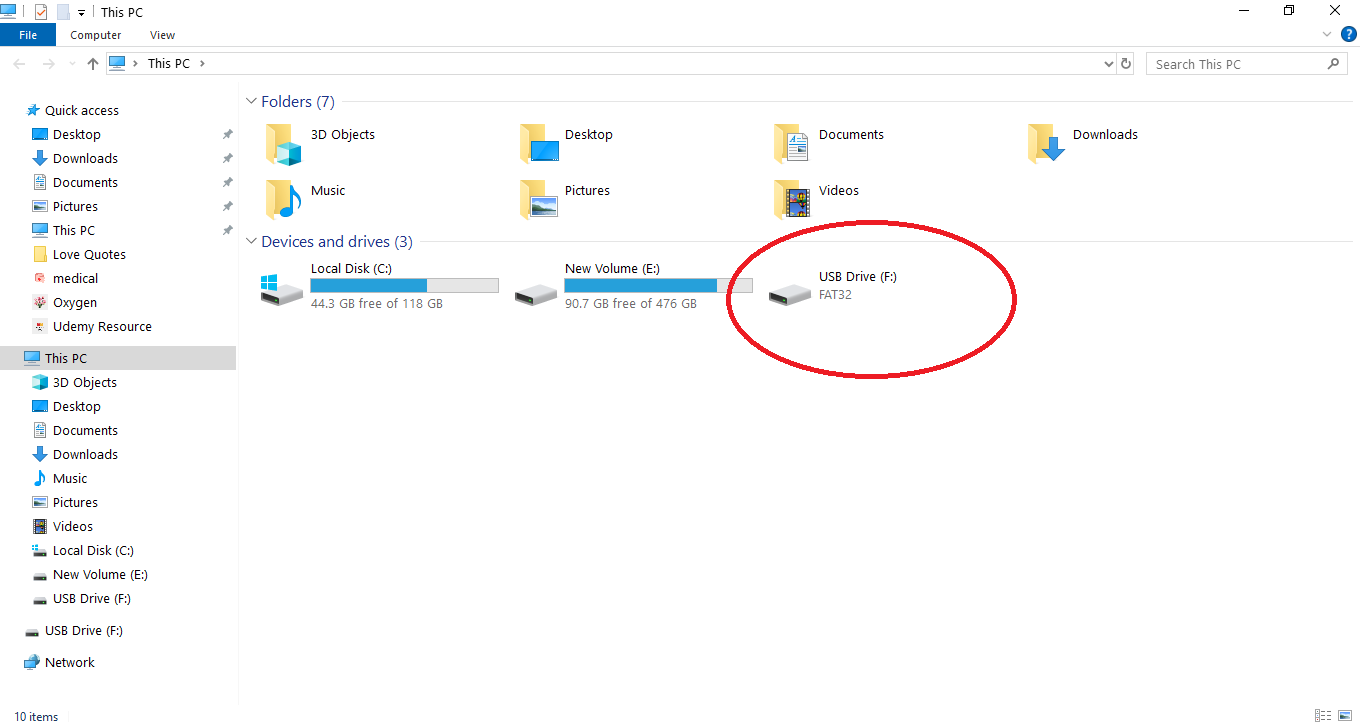Click the Up arrow navigation button
This screenshot has height=728, width=1360.
93,64
